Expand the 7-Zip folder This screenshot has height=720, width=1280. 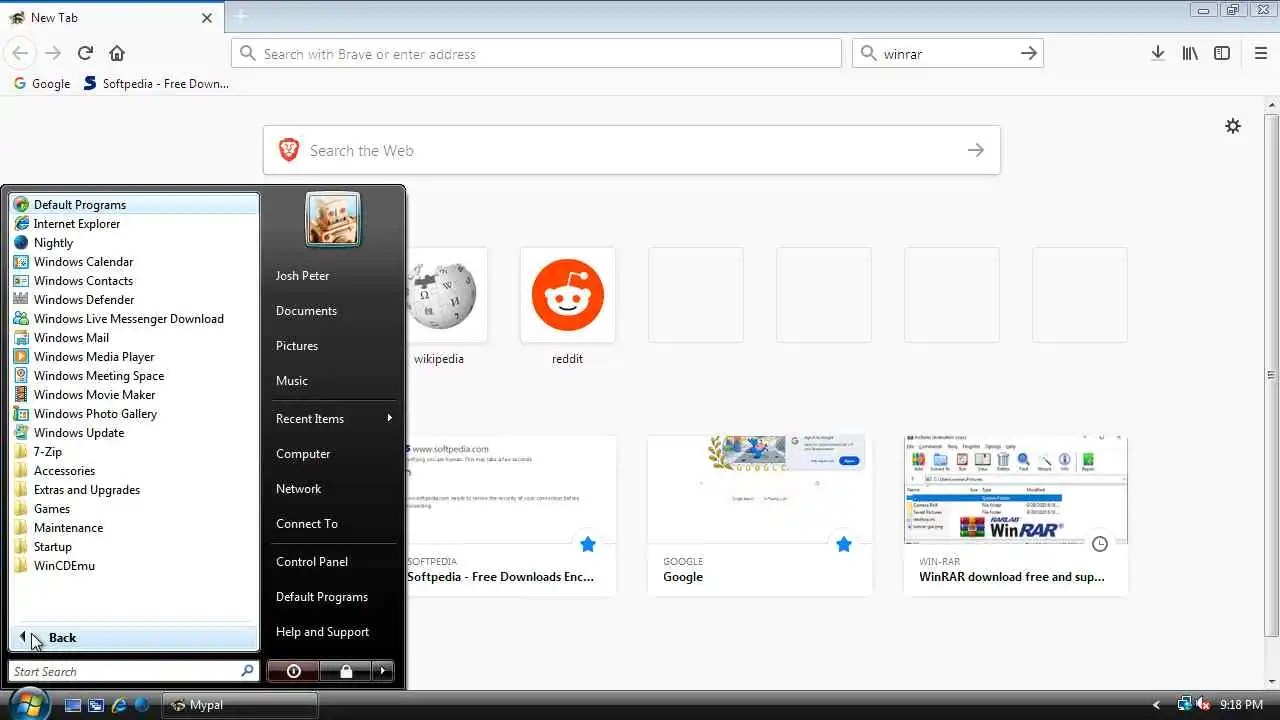134,452
